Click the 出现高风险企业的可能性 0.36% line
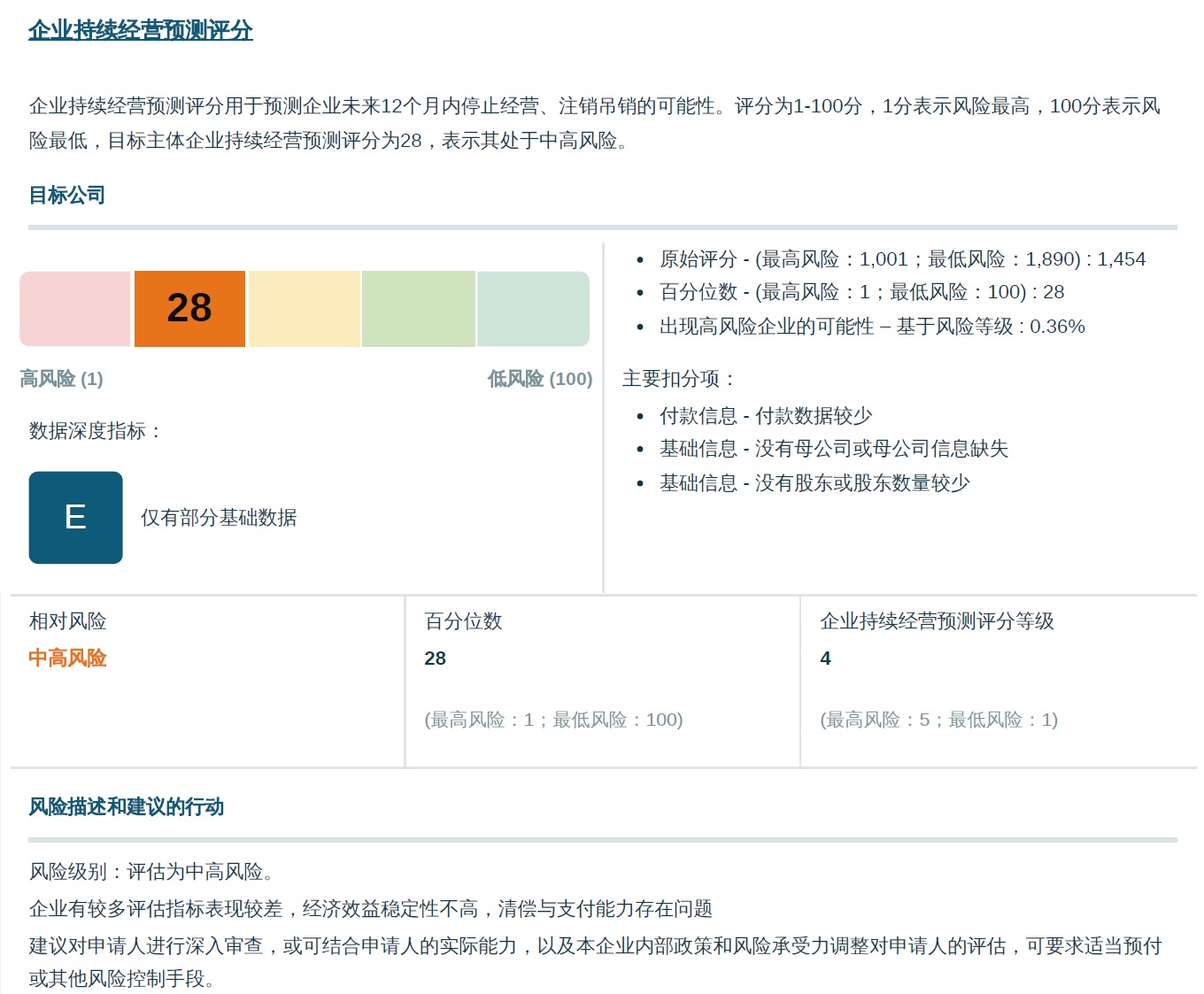 [871, 327]
